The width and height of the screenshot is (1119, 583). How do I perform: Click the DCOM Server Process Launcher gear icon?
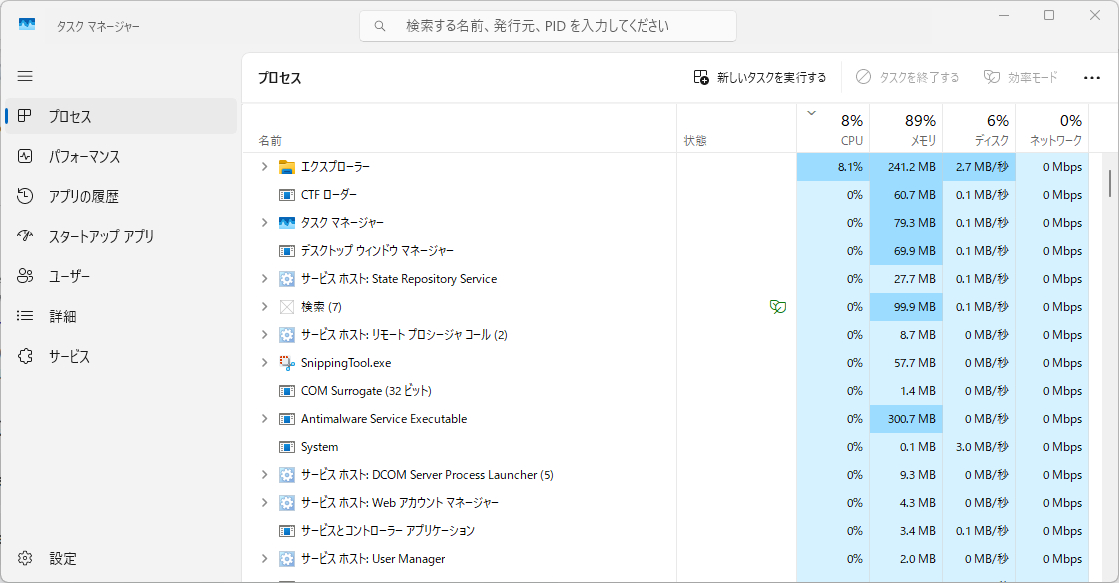click(287, 475)
